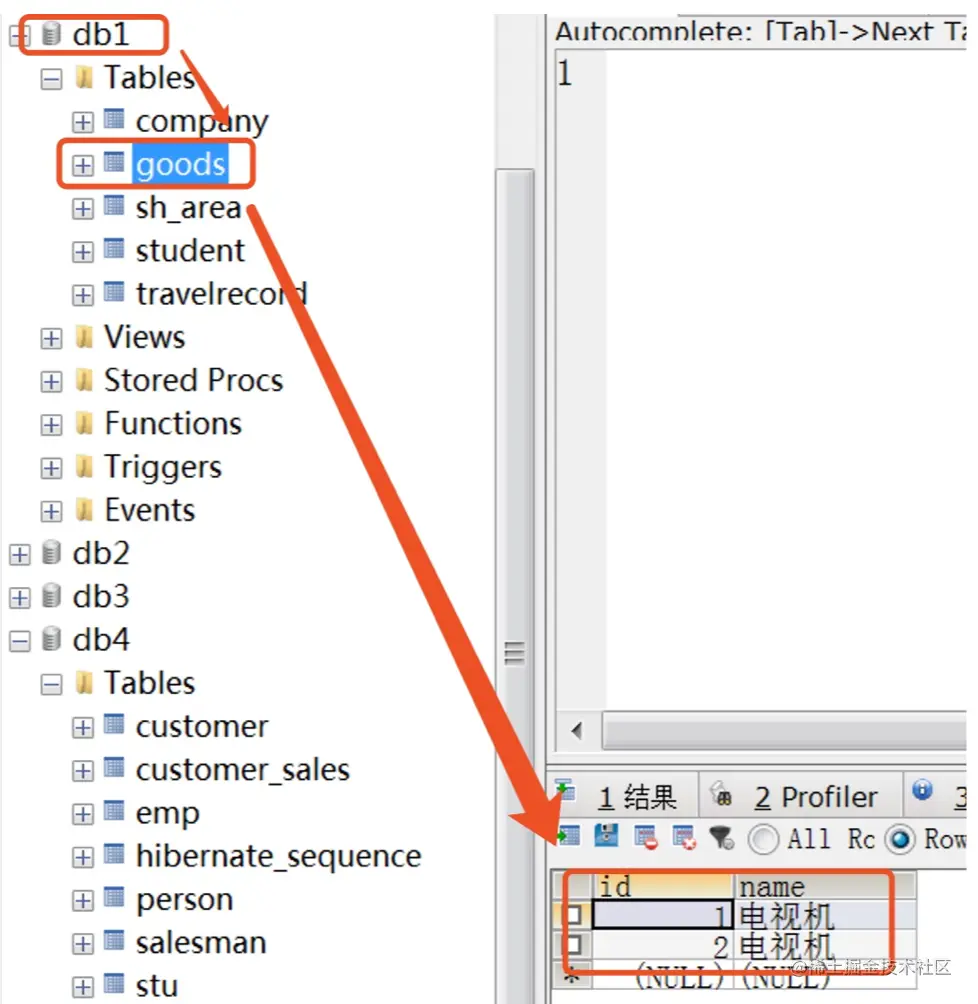Select the All Rows radio button
Image resolution: width=978 pixels, height=1004 pixels.
coord(763,839)
